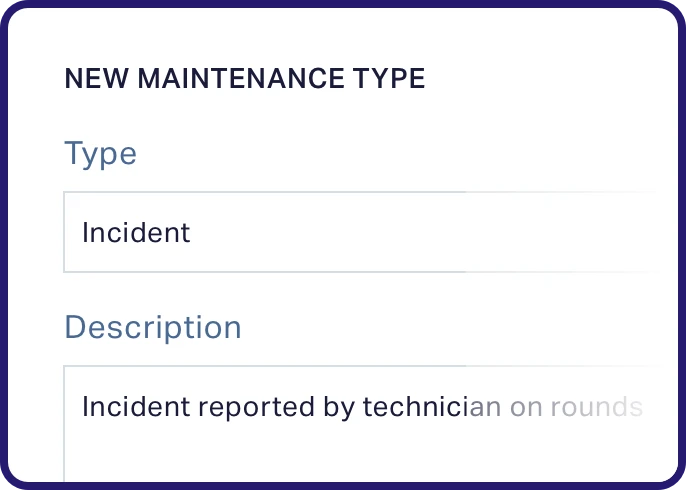Place cursor right after "Incident" in Type field

pos(191,233)
